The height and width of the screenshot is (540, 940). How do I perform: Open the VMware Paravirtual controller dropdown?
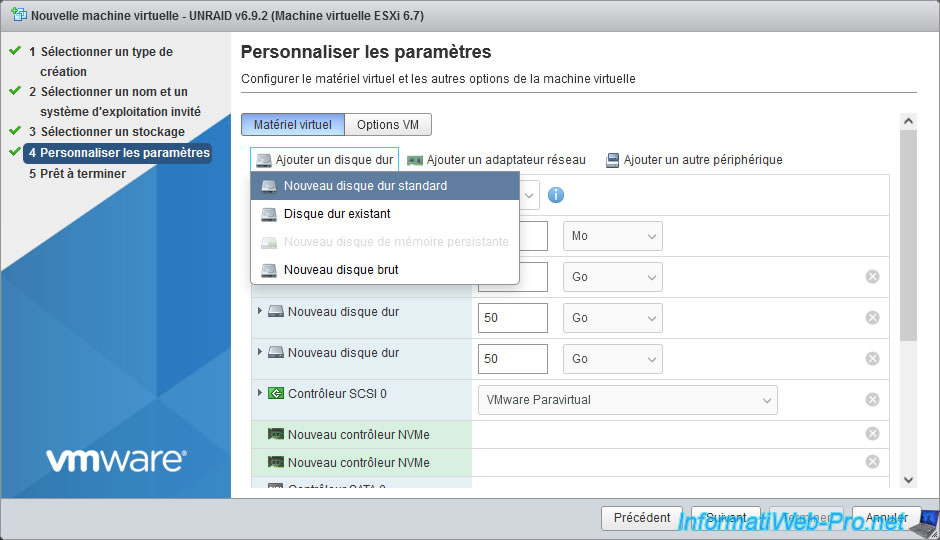click(627, 400)
